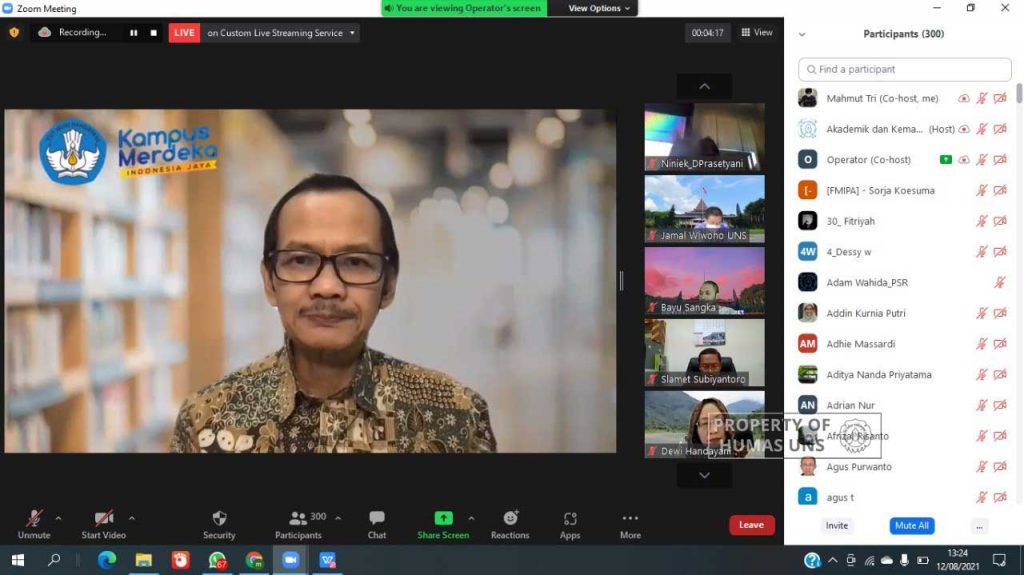Click the help question mark tray icon
This screenshot has width=1024, height=575.
812,560
